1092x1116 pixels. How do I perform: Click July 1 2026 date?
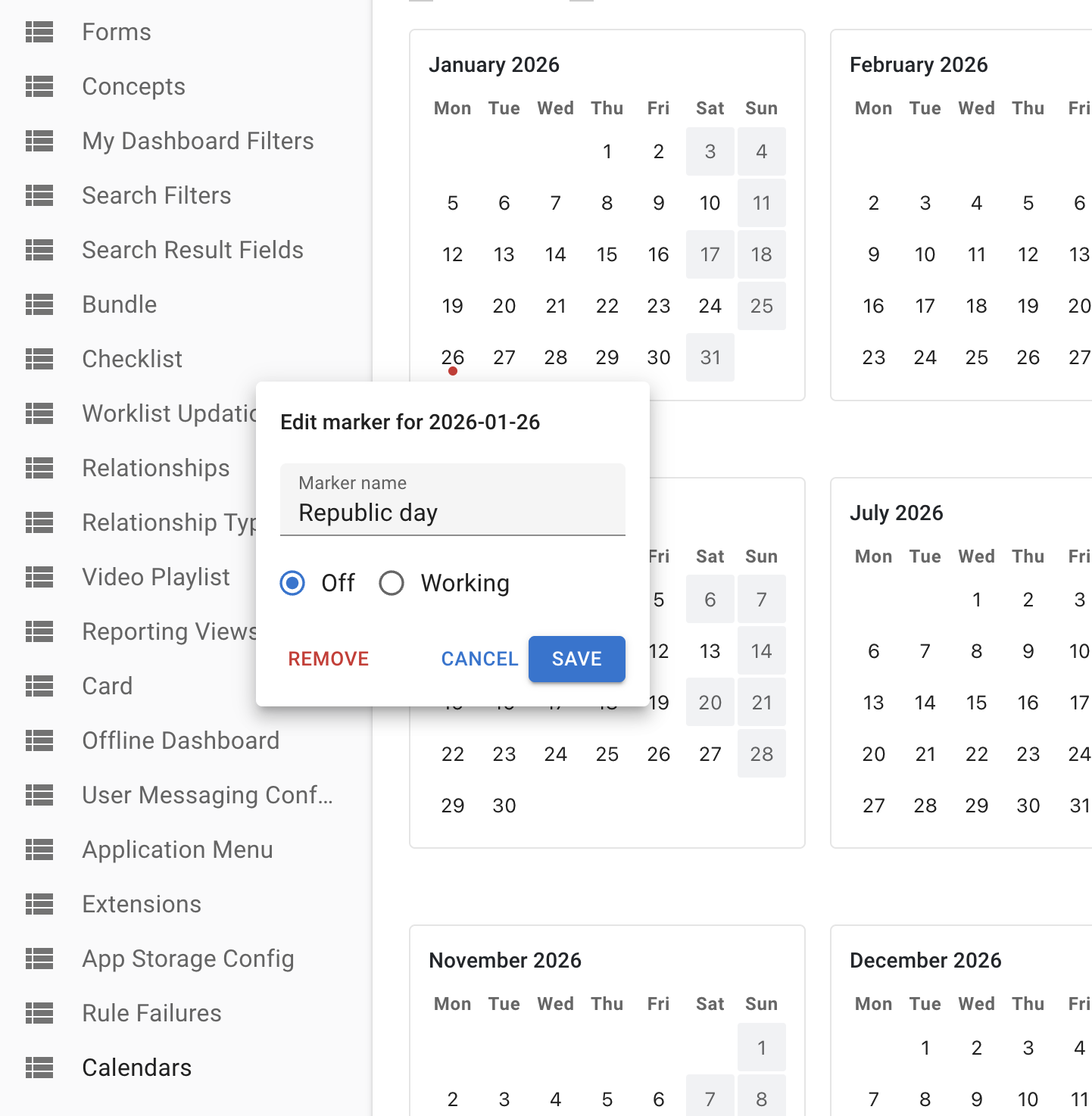click(977, 600)
